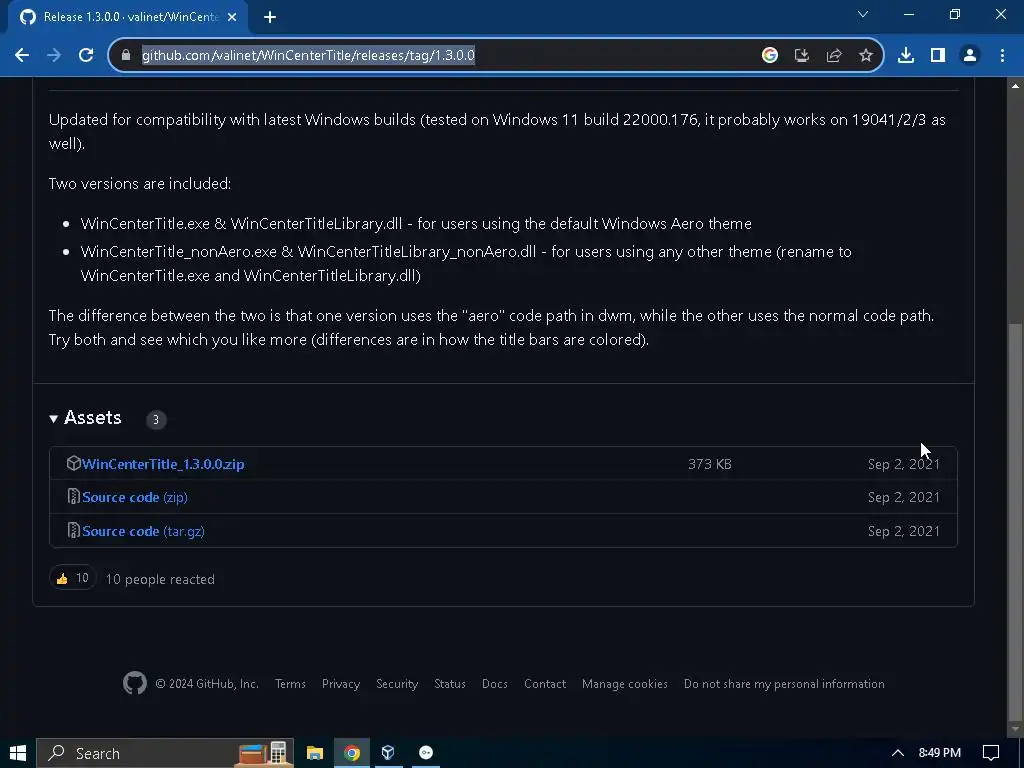Click GitHub logo in footer

[x=135, y=684]
